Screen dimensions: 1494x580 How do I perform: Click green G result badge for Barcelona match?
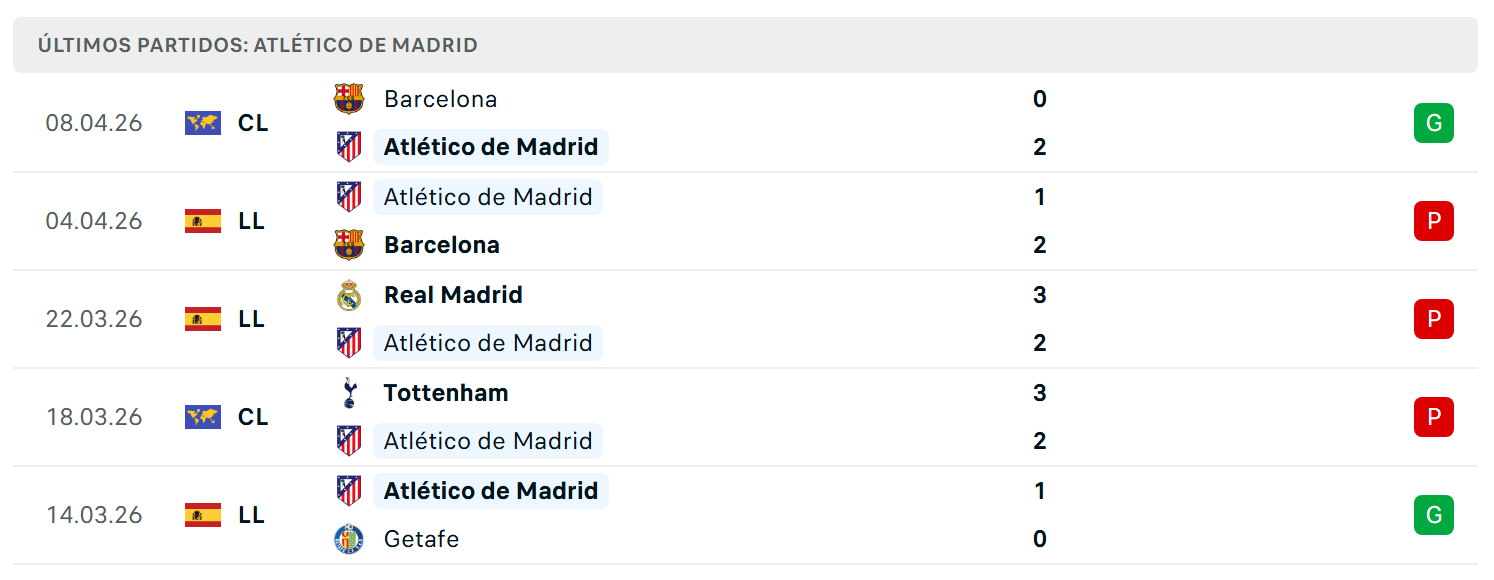click(1433, 123)
